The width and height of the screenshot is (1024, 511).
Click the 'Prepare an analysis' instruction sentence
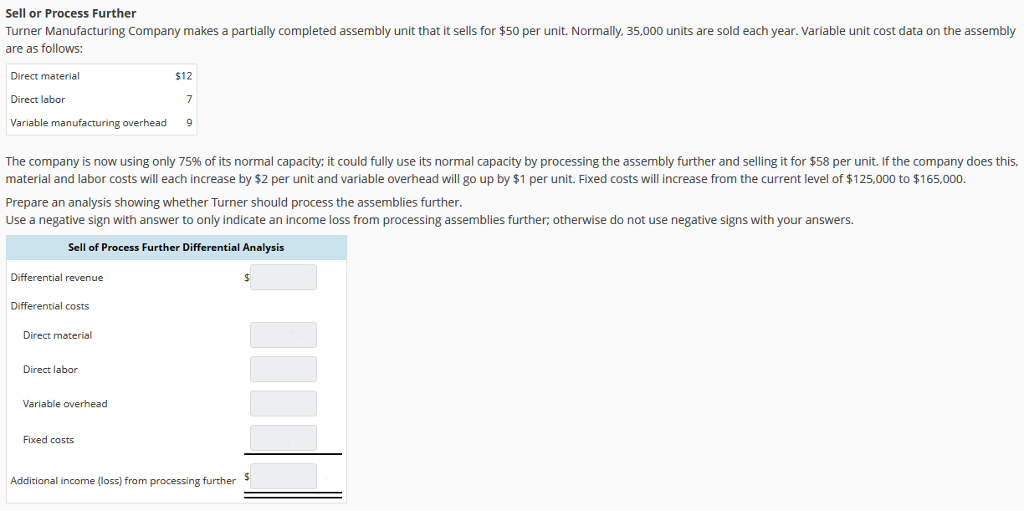click(x=233, y=202)
